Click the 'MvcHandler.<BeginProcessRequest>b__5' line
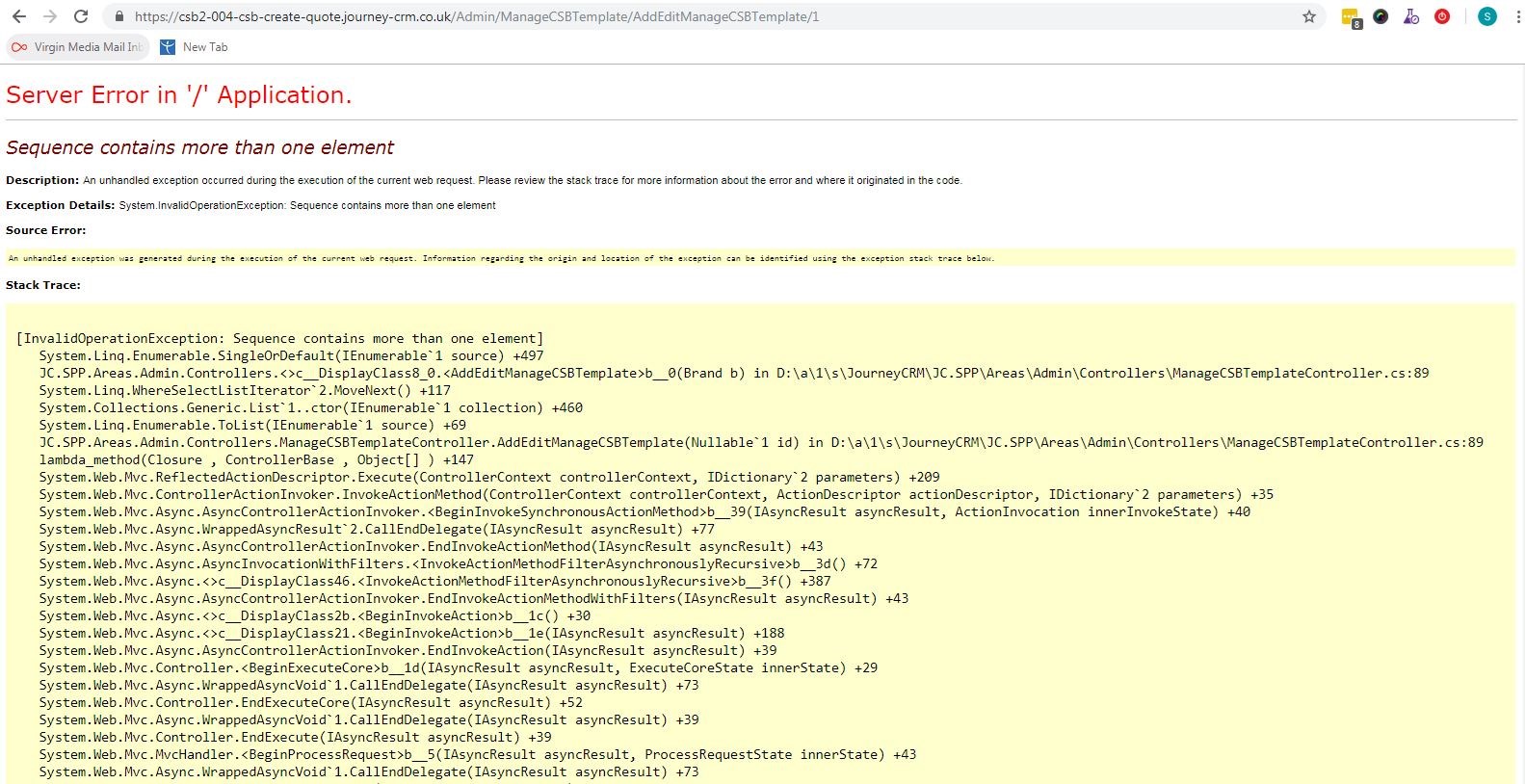This screenshot has width=1525, height=784. (x=478, y=755)
